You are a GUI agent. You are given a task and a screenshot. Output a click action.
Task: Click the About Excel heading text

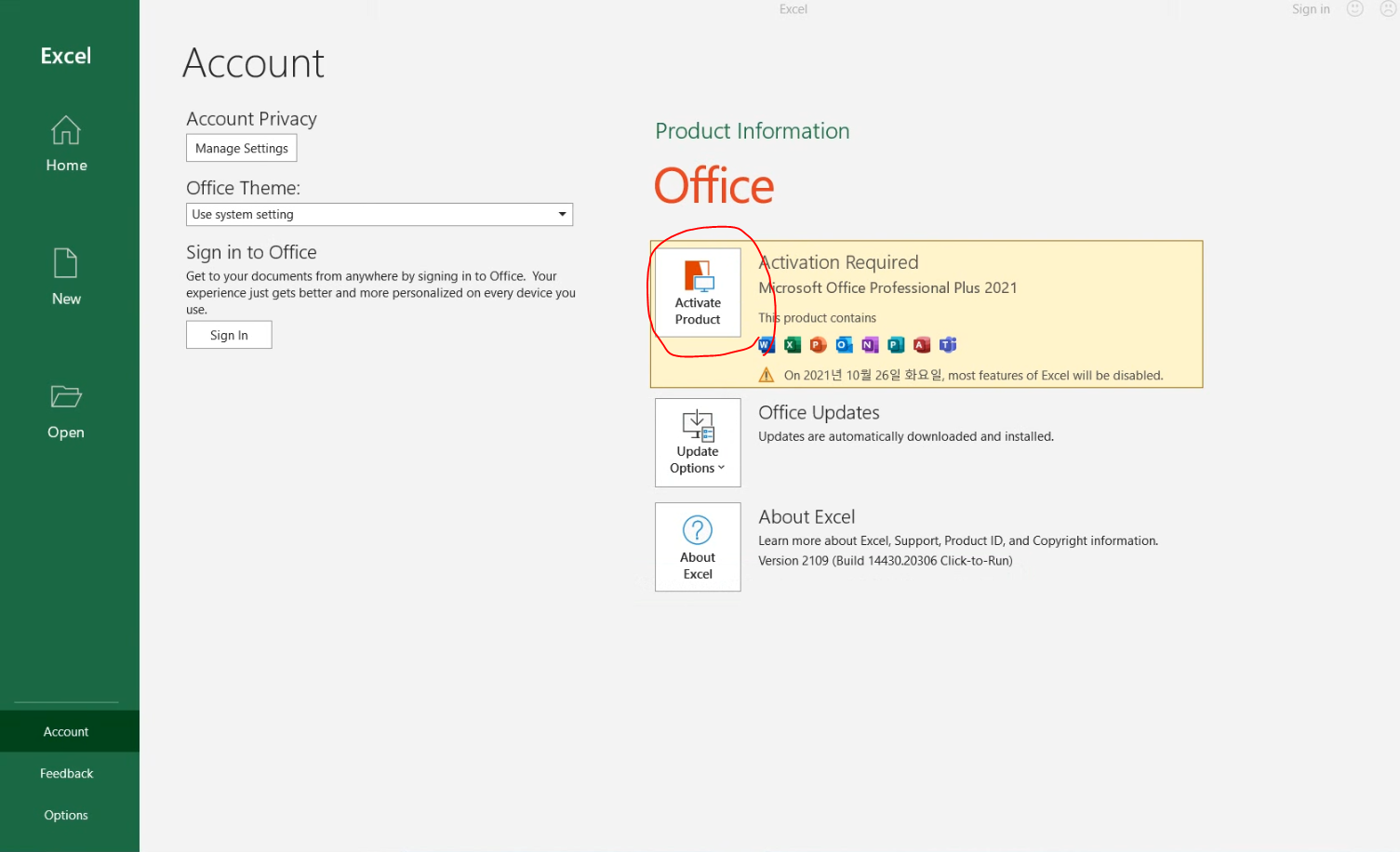point(807,517)
